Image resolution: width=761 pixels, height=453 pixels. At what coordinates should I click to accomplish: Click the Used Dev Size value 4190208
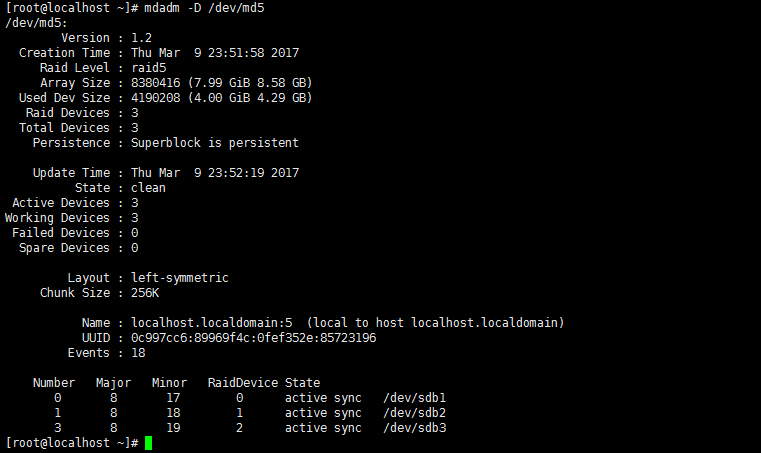pos(155,98)
